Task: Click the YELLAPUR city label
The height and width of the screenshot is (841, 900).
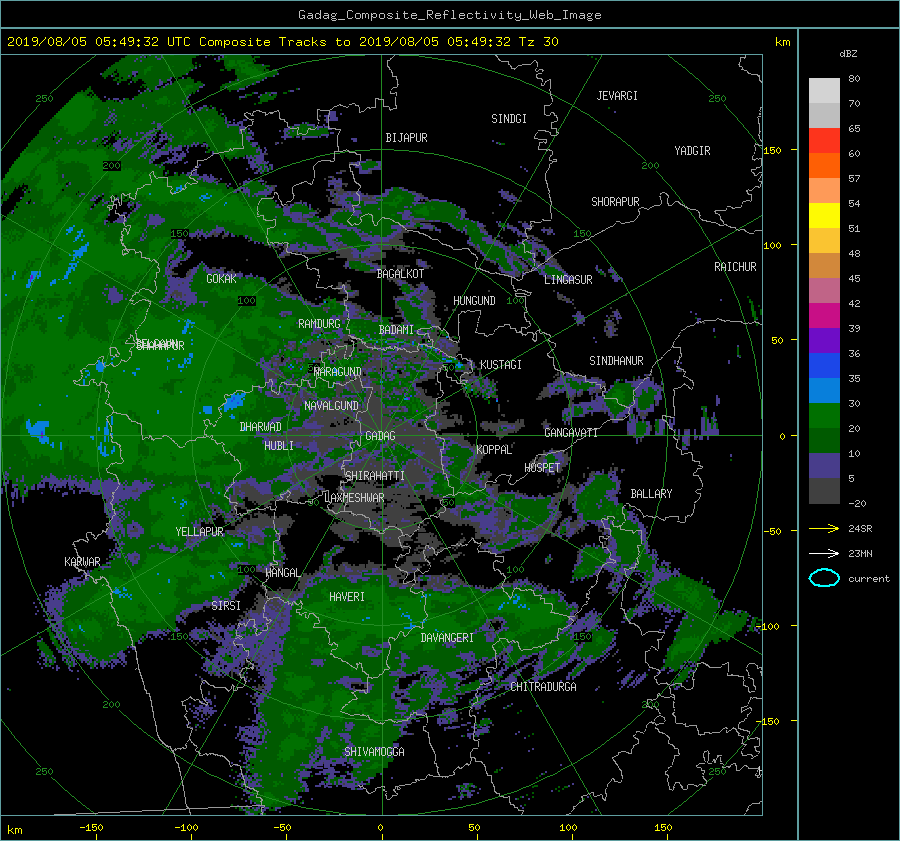Action: point(199,532)
